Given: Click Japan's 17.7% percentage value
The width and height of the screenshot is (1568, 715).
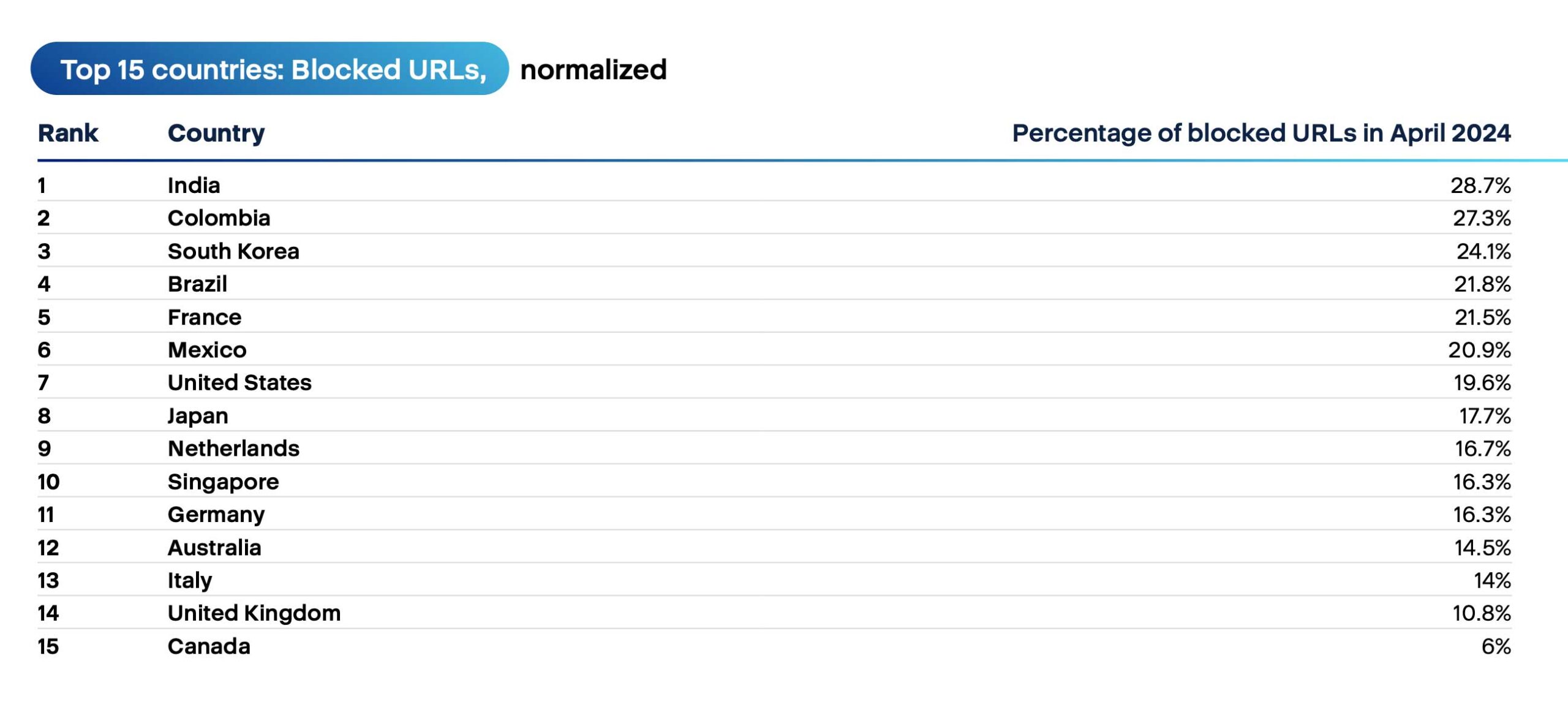Looking at the screenshot, I should pos(1485,416).
